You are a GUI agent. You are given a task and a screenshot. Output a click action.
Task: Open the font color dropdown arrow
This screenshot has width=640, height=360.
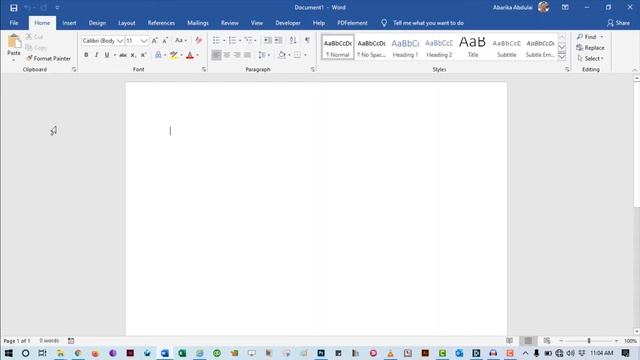tap(198, 55)
